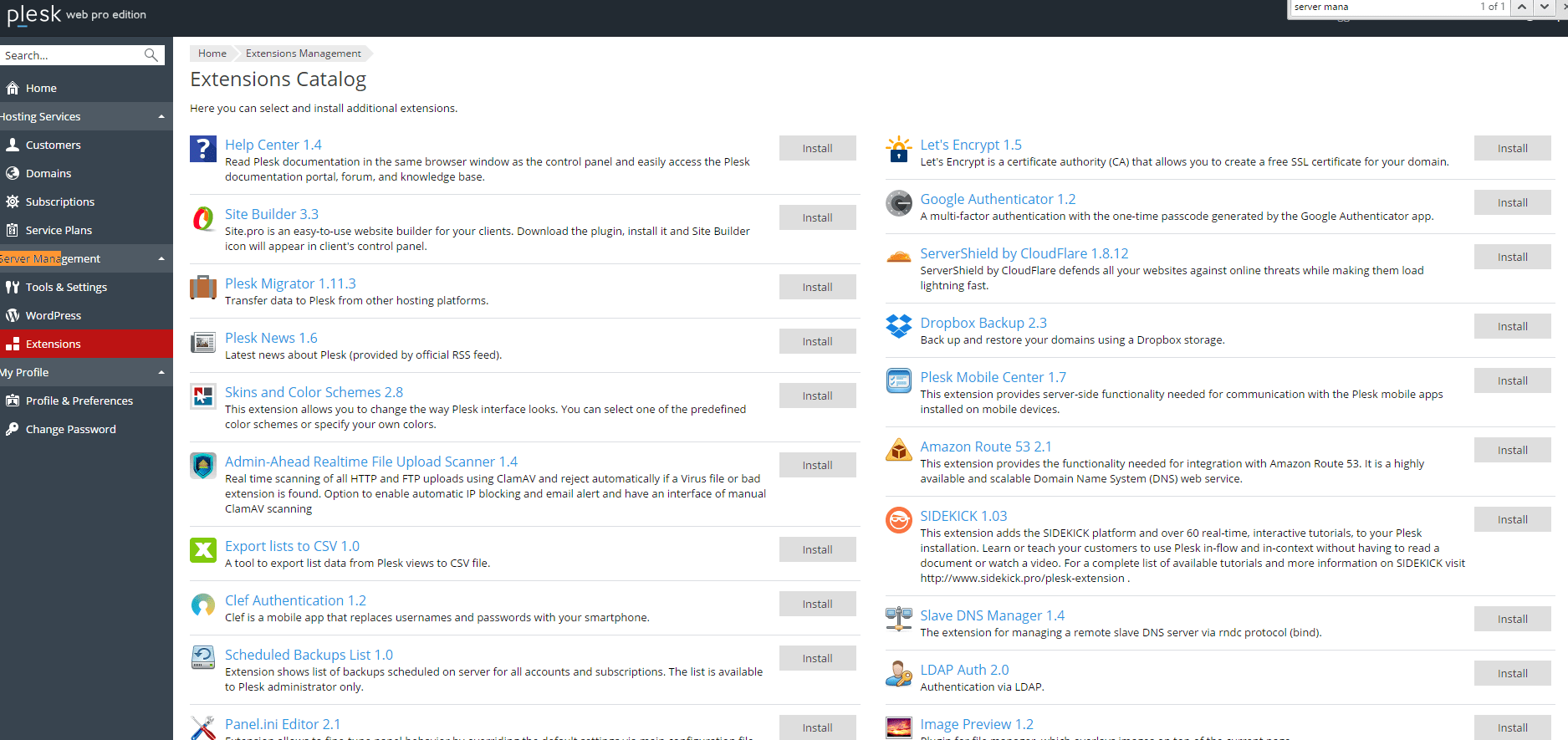The width and height of the screenshot is (1568, 740).
Task: Click the Skins and Color Schemes icon
Action: tap(203, 396)
